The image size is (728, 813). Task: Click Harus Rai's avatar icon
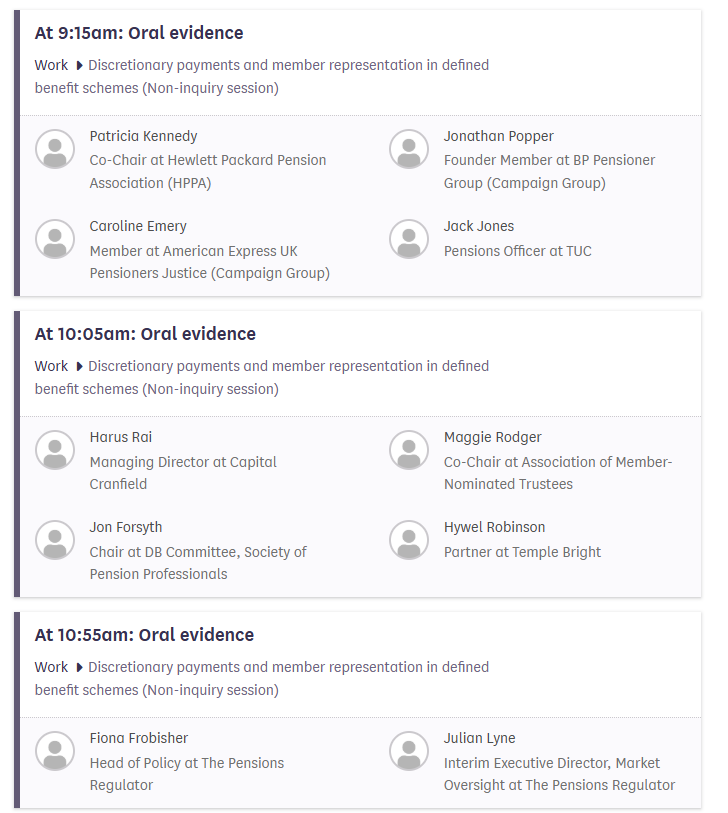[x=55, y=450]
